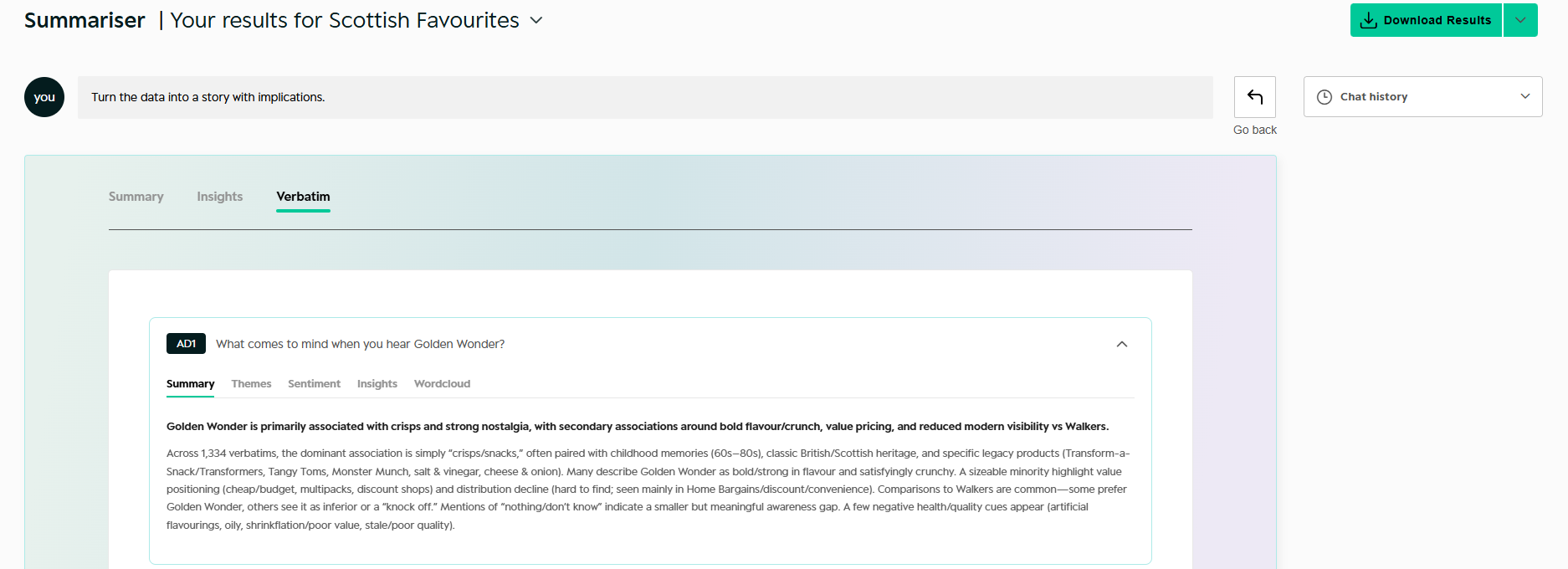Click the 'Go back' label text
Image resolution: width=1568 pixels, height=569 pixels.
pos(1255,130)
